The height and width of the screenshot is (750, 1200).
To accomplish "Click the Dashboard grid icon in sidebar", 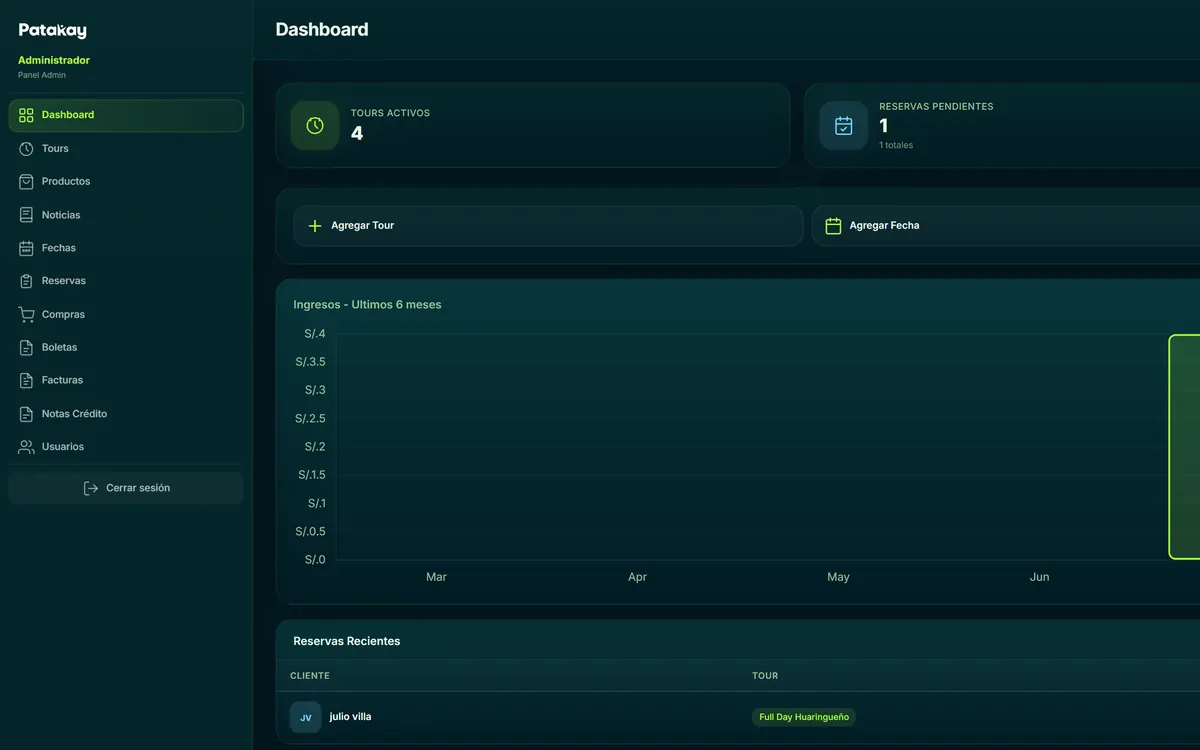I will click(x=26, y=115).
